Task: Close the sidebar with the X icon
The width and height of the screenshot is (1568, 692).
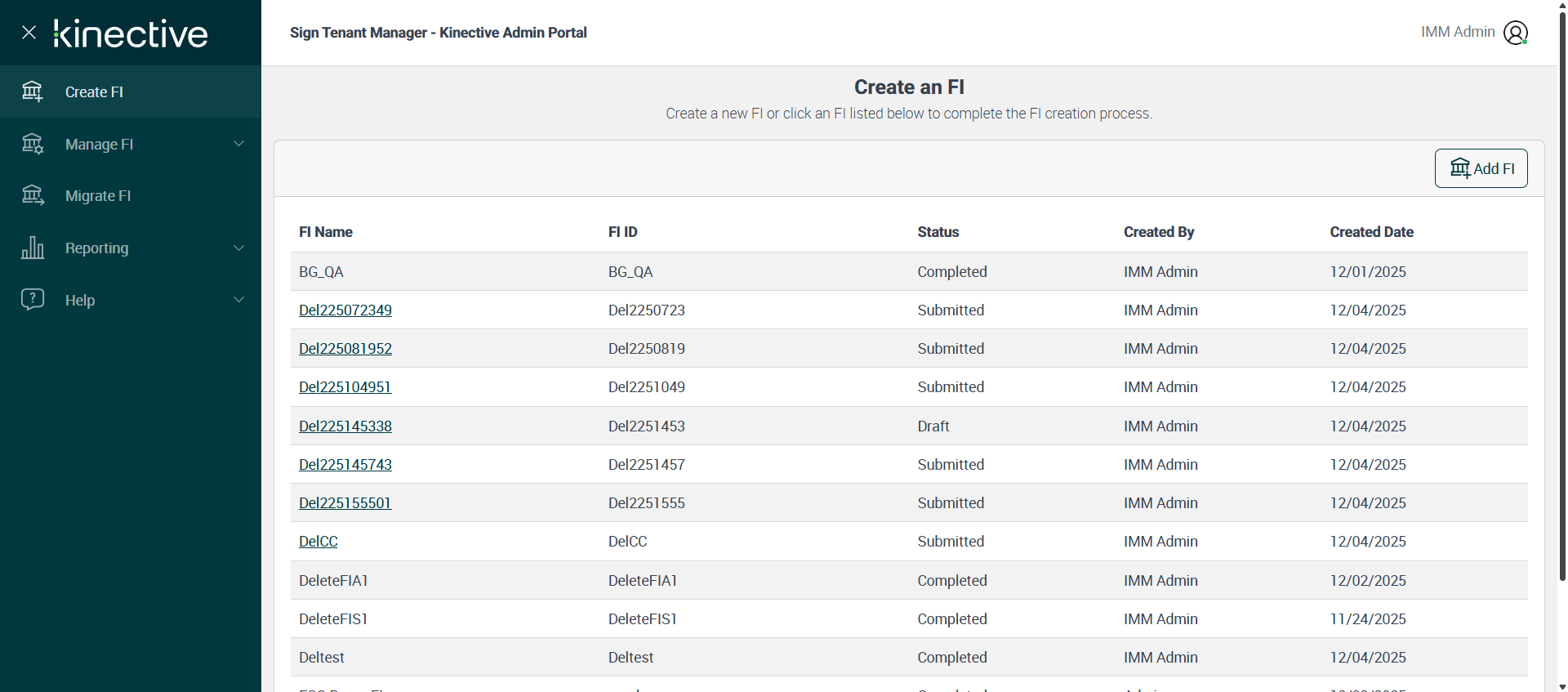Action: 29,33
